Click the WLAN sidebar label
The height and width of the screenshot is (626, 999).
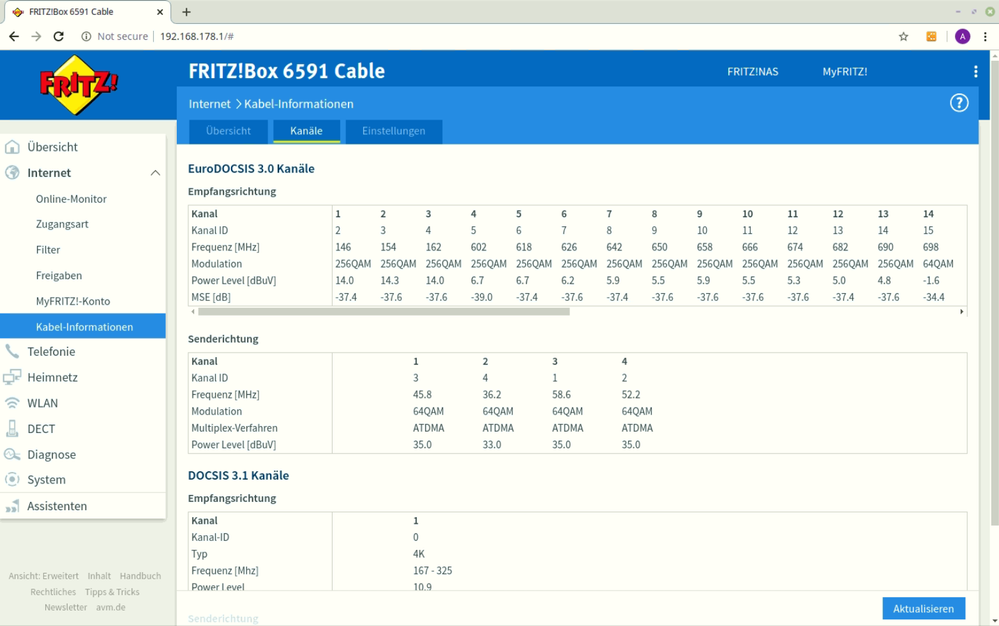tap(42, 403)
